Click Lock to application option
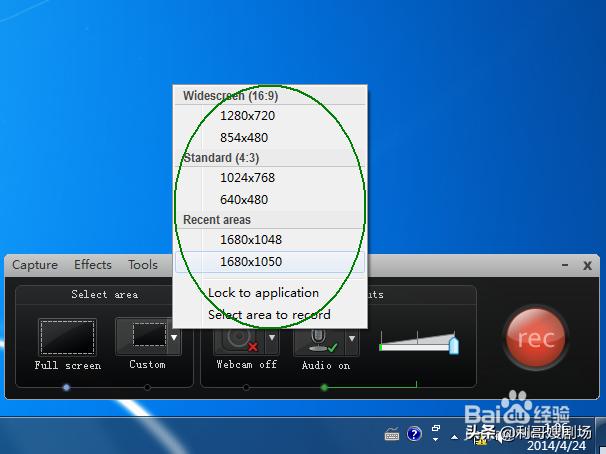The image size is (606, 454). 263,293
